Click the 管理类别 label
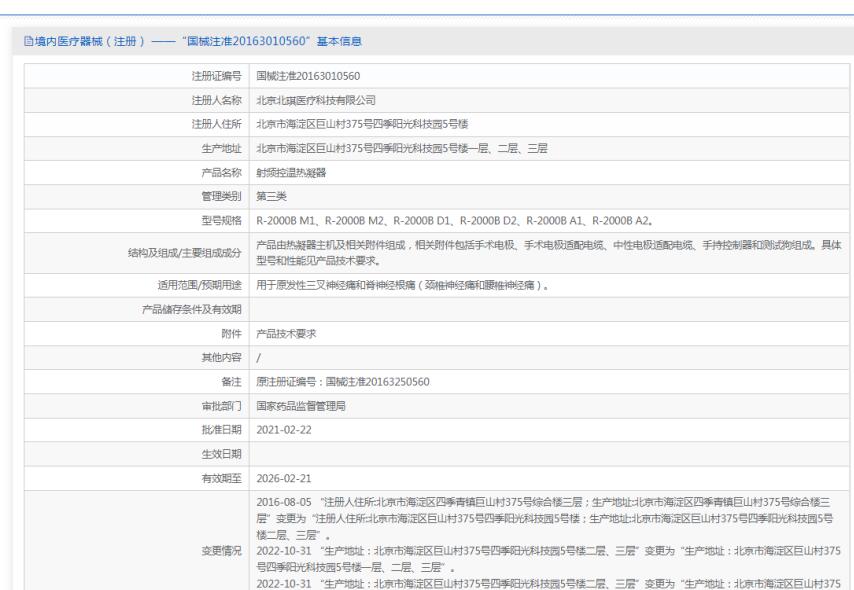 coord(221,196)
